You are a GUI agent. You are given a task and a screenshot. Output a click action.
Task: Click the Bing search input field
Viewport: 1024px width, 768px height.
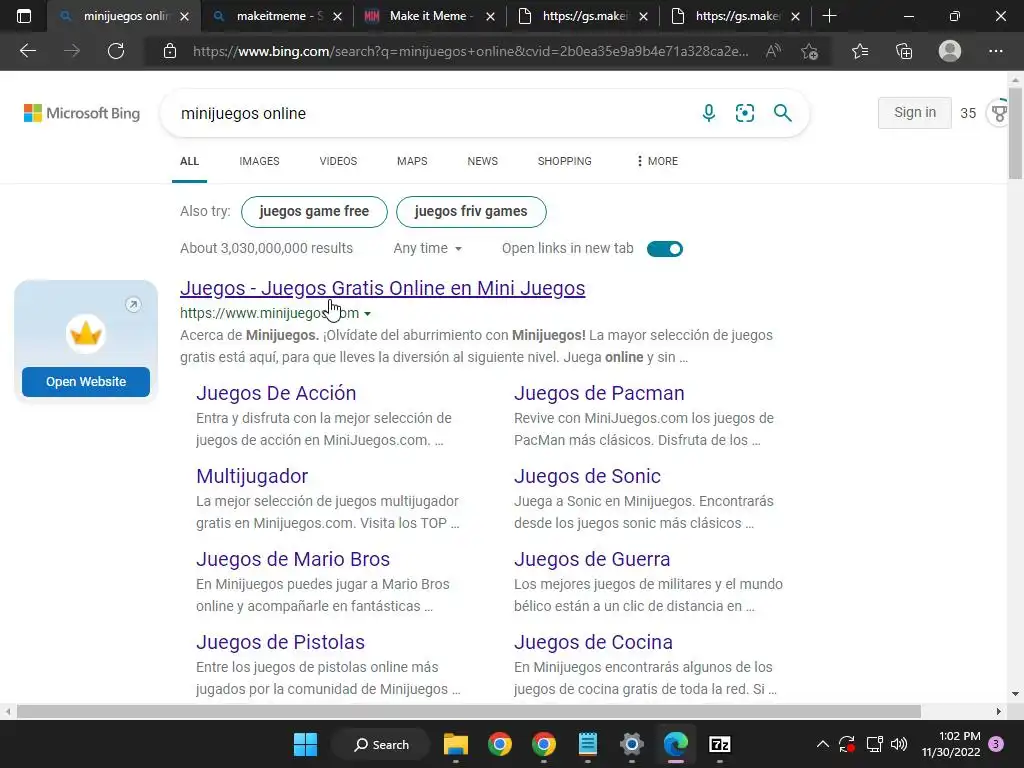(x=431, y=113)
